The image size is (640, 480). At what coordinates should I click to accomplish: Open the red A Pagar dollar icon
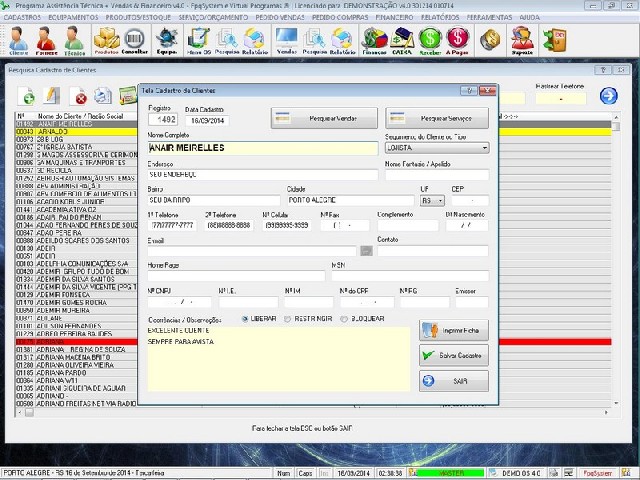click(x=458, y=40)
